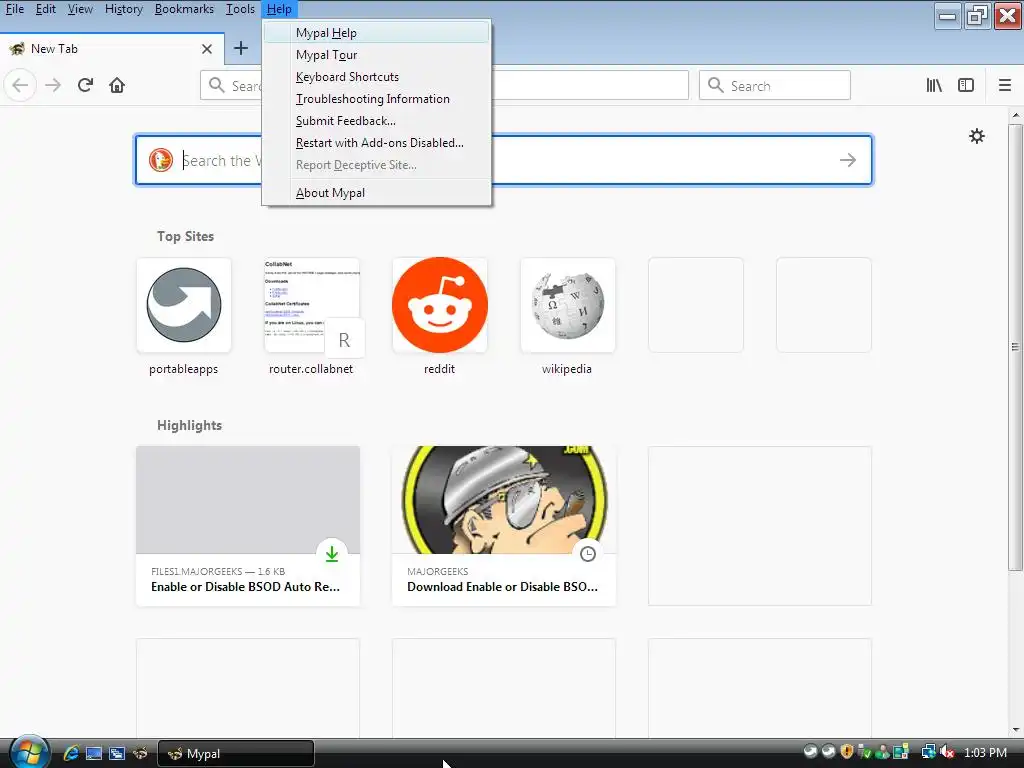Choose Troubleshooting Information
The width and height of the screenshot is (1024, 768).
[x=376, y=99]
